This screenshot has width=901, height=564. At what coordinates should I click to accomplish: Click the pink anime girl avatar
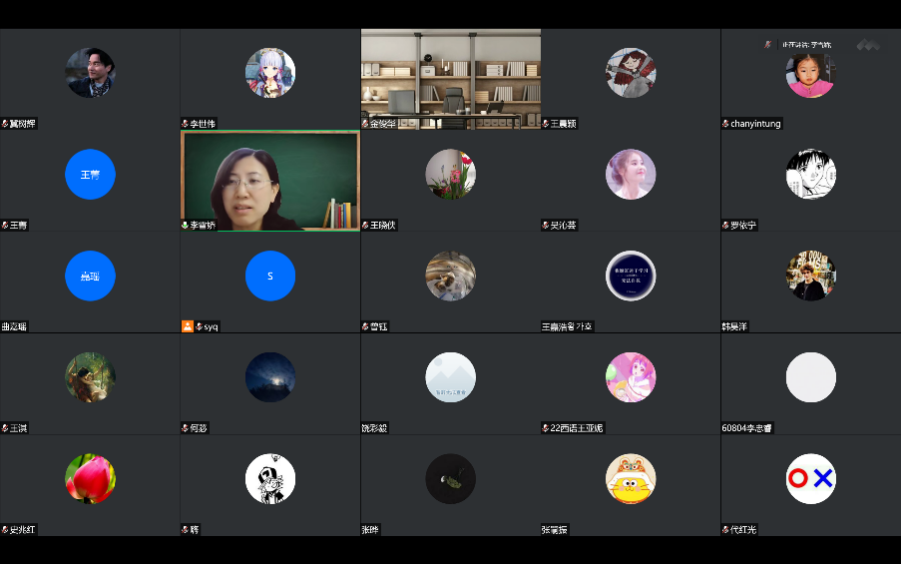click(630, 377)
